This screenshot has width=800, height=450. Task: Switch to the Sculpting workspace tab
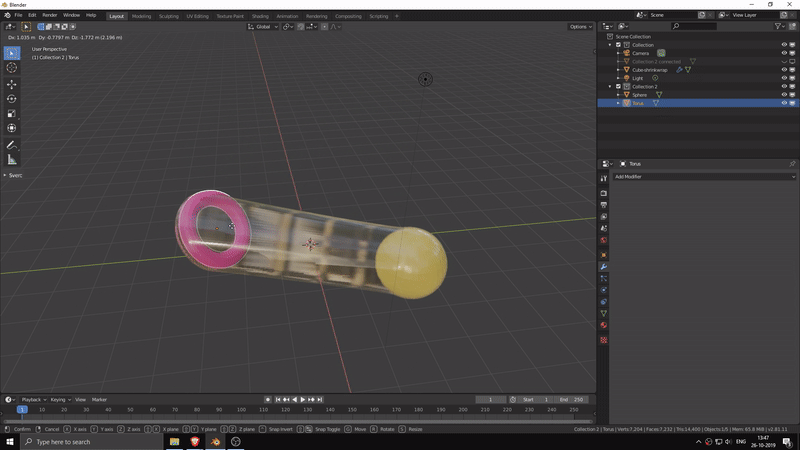tap(168, 16)
